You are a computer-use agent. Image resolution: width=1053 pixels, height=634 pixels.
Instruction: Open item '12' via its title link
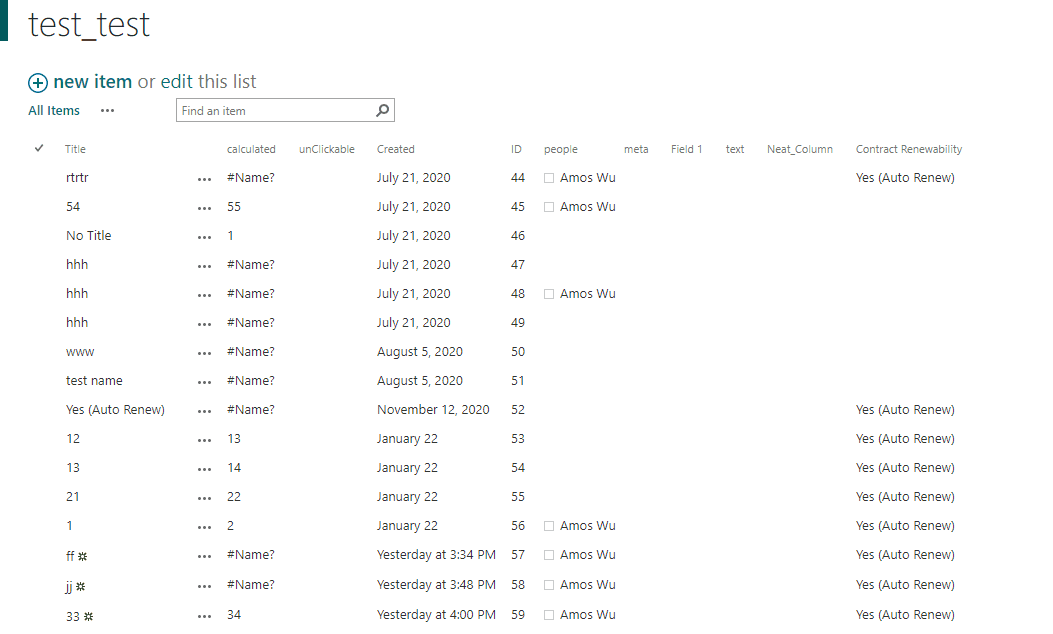tap(72, 438)
